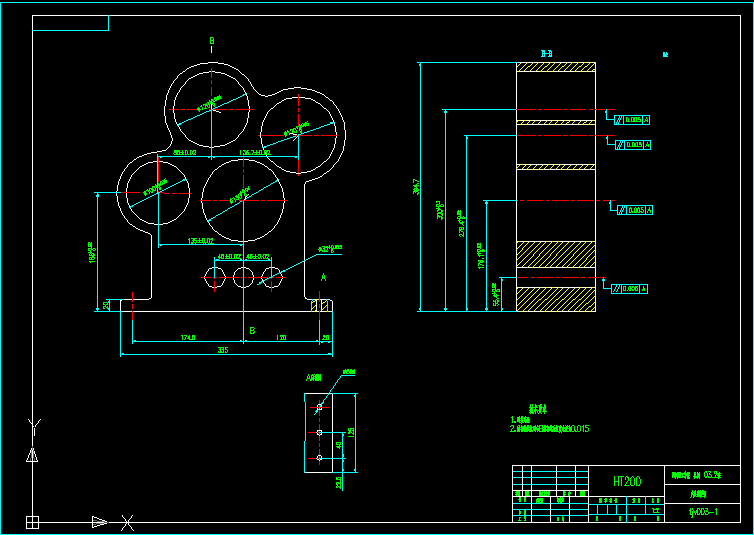The height and width of the screenshot is (535, 754).
Task: Pick the 174.8 horizontal dimension text
Action: pos(186,338)
